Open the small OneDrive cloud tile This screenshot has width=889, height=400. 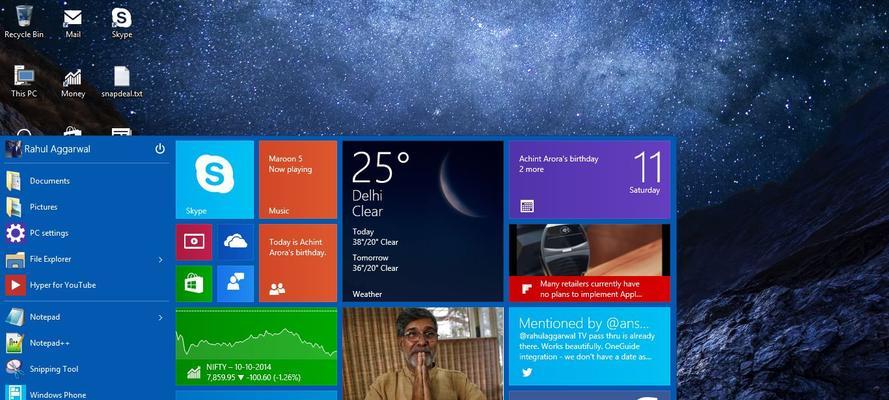tap(235, 242)
